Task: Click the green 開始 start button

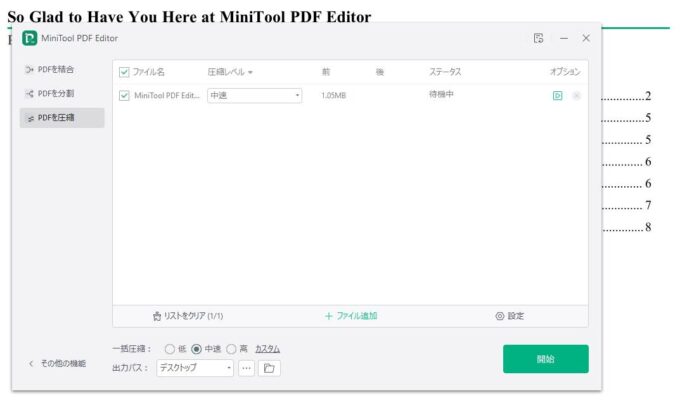Action: [546, 359]
